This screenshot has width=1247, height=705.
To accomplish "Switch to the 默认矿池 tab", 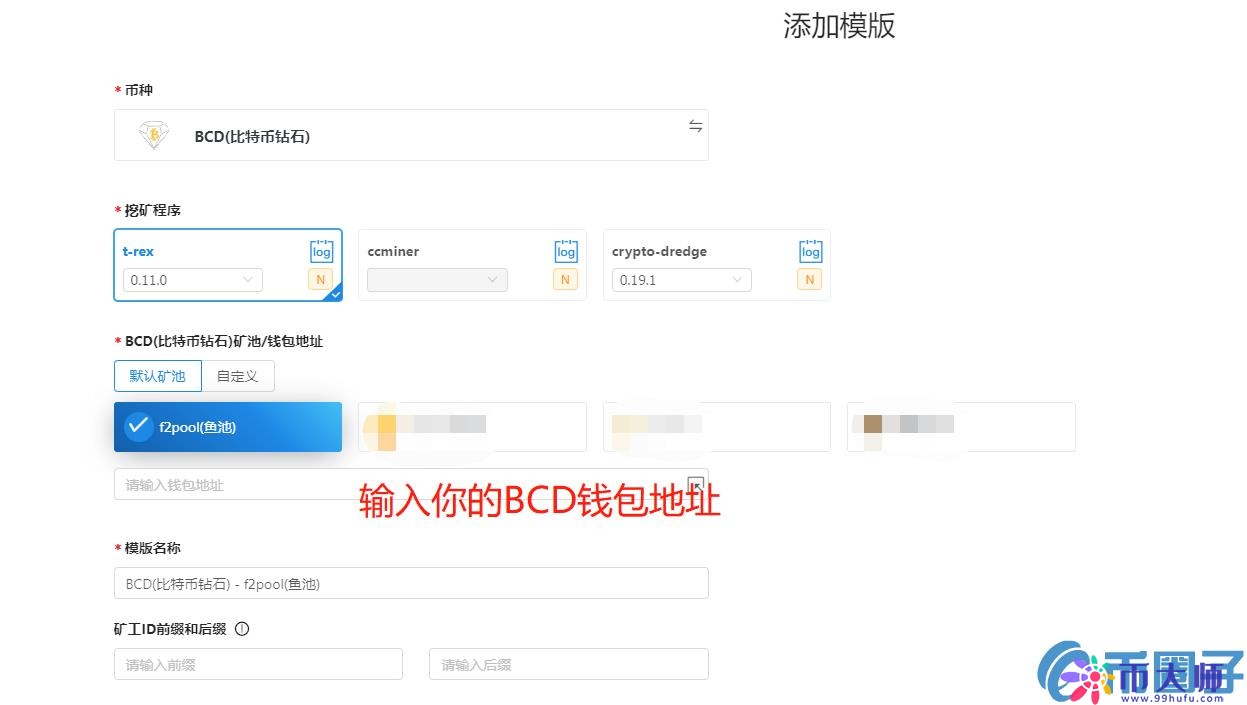I will click(158, 376).
